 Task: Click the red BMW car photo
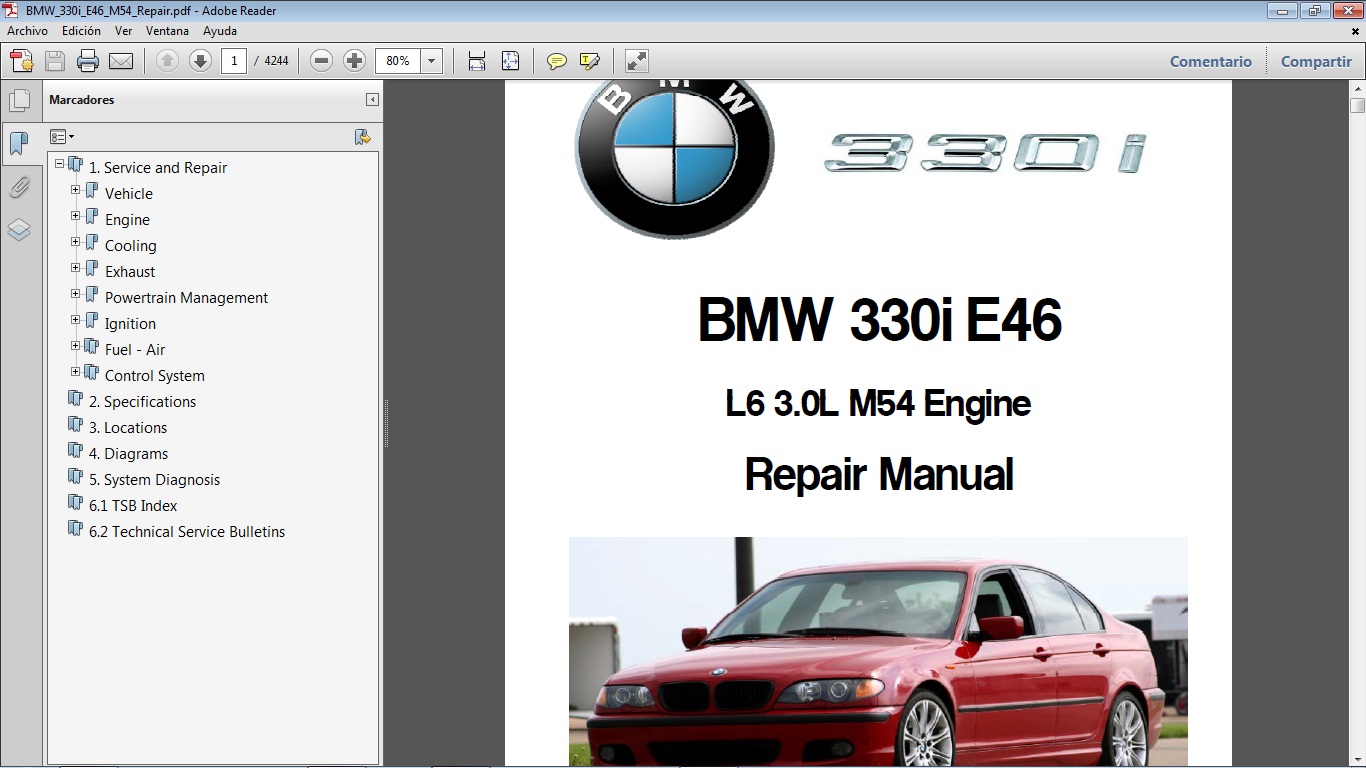pyautogui.click(x=878, y=651)
